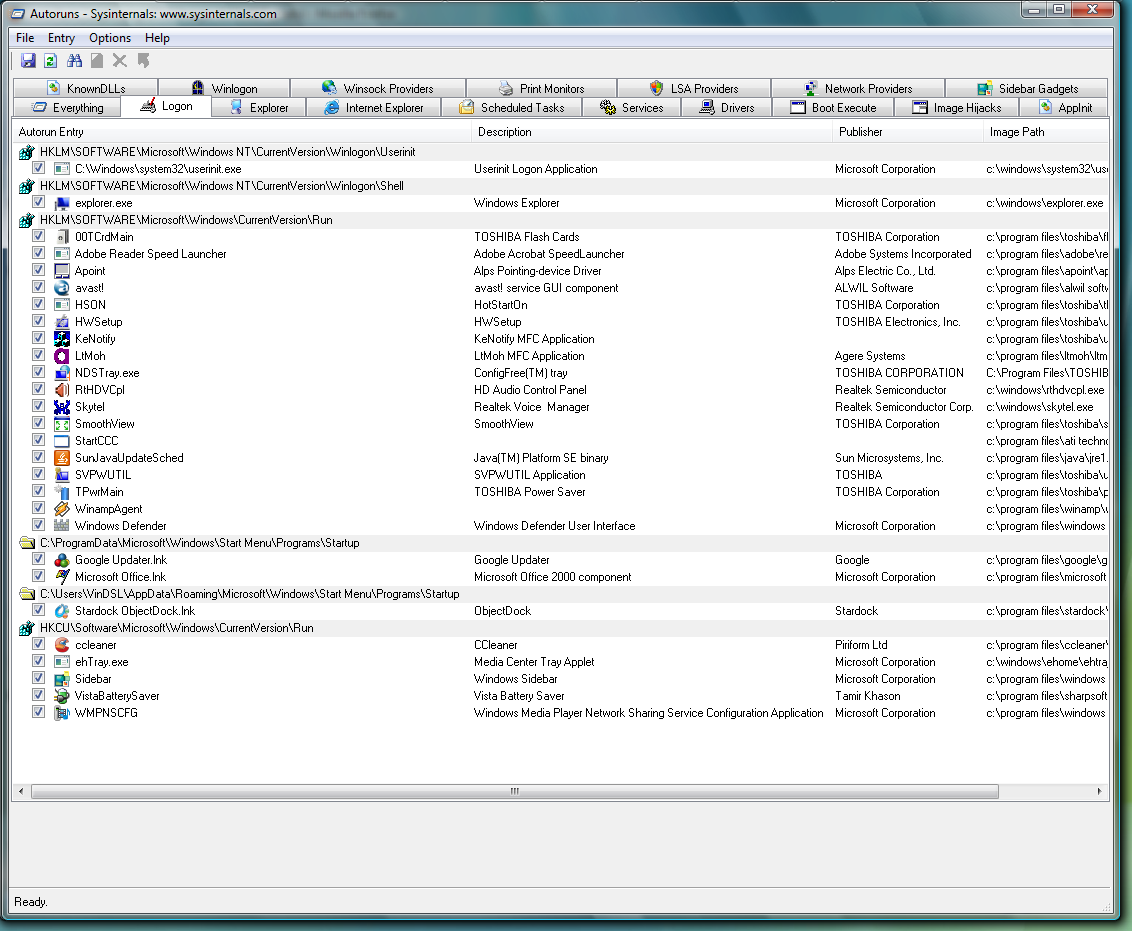Untick the Google Updater.lnk checkbox
Screen dimensions: 1132x931
[38, 560]
